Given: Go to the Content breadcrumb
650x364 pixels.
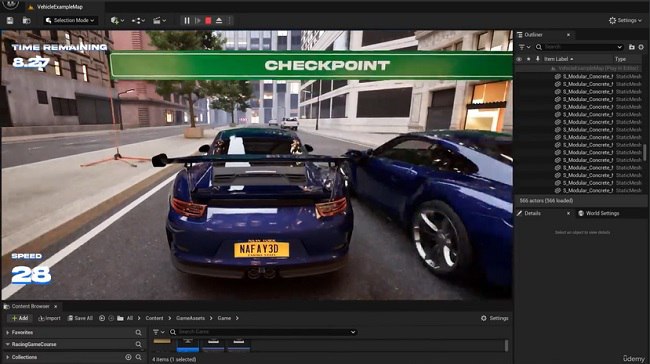Looking at the screenshot, I should (x=154, y=318).
